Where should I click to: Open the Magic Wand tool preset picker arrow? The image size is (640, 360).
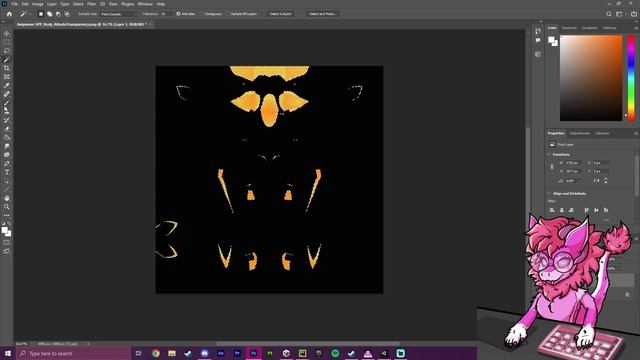click(x=30, y=14)
